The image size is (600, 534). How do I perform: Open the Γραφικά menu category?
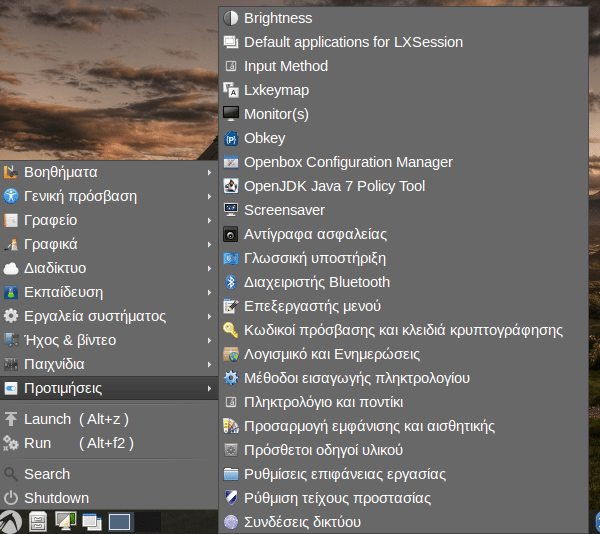pyautogui.click(x=109, y=244)
